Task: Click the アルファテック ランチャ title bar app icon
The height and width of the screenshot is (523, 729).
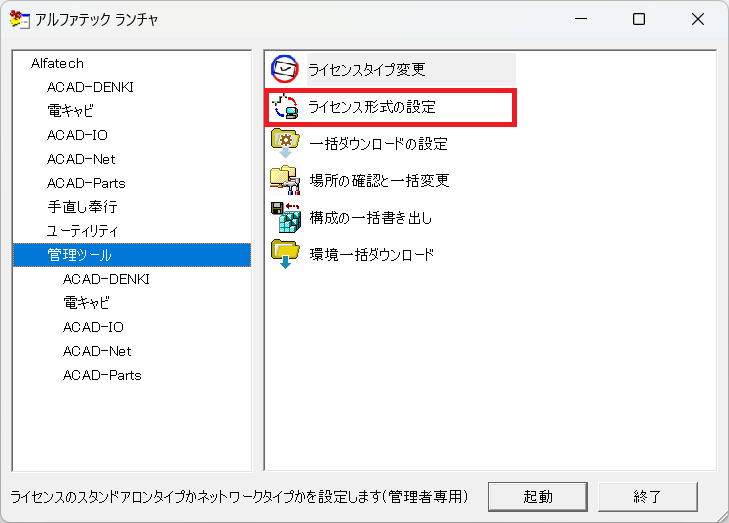Action: (x=19, y=19)
